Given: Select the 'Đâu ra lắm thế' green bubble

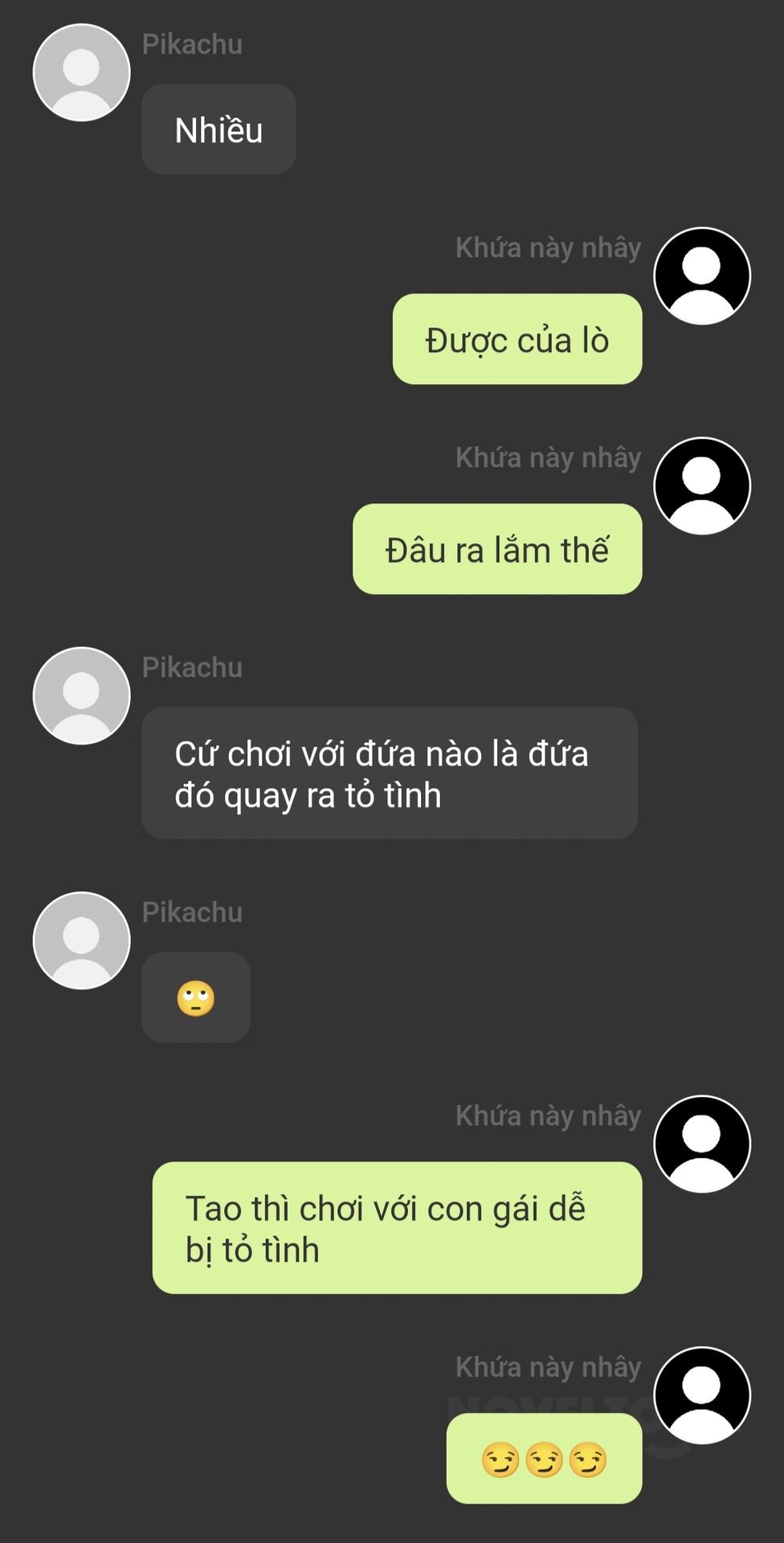Looking at the screenshot, I should click(x=497, y=549).
